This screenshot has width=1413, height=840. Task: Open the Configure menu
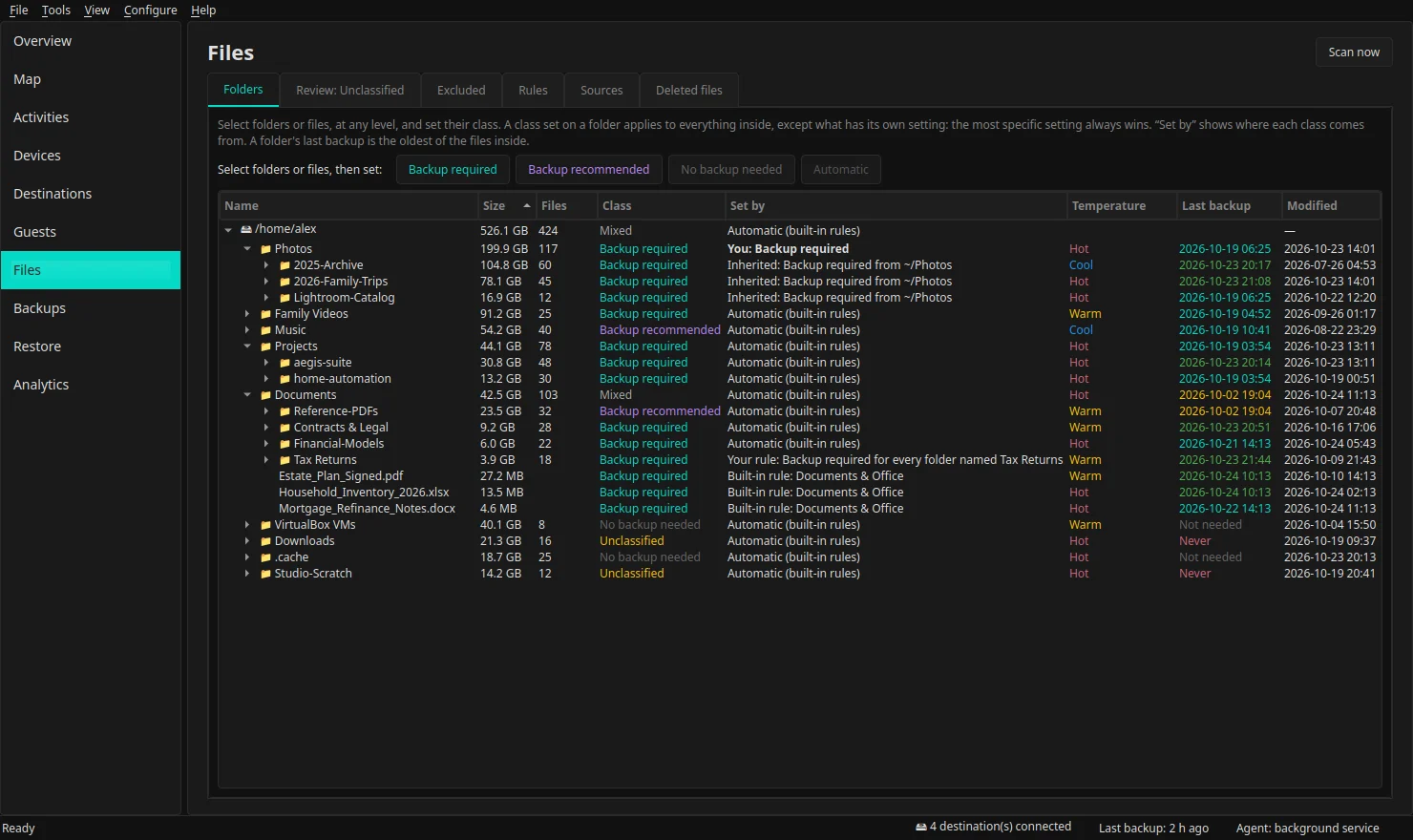151,10
